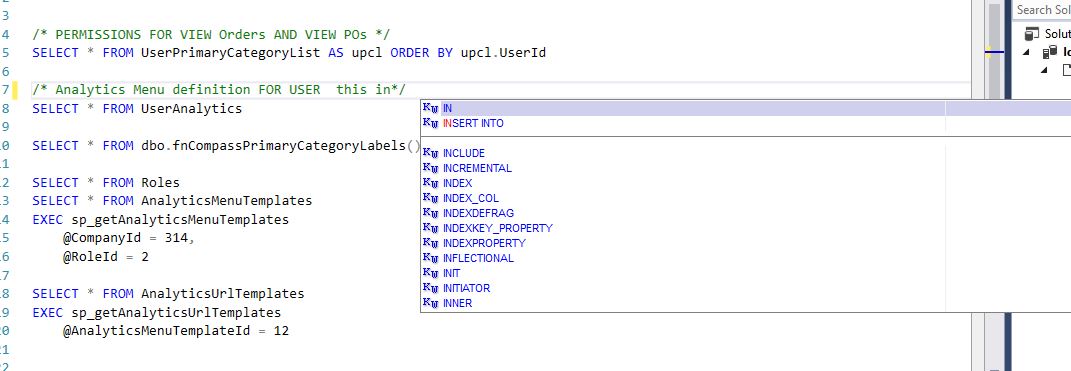Click the keyword icon beside INDEXDEFRAG
This screenshot has height=371, width=1071.
(430, 213)
